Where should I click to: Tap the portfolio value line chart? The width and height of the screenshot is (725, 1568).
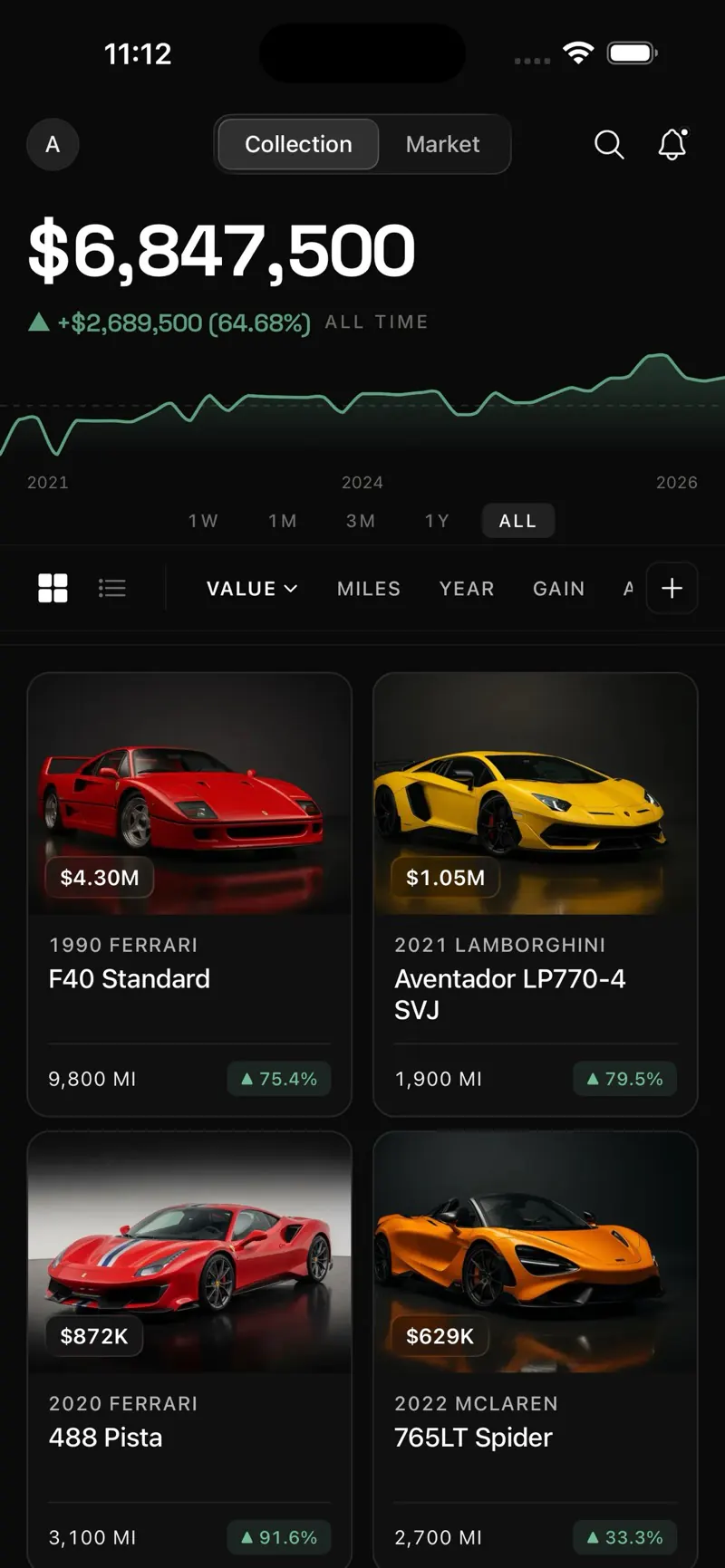click(x=362, y=404)
